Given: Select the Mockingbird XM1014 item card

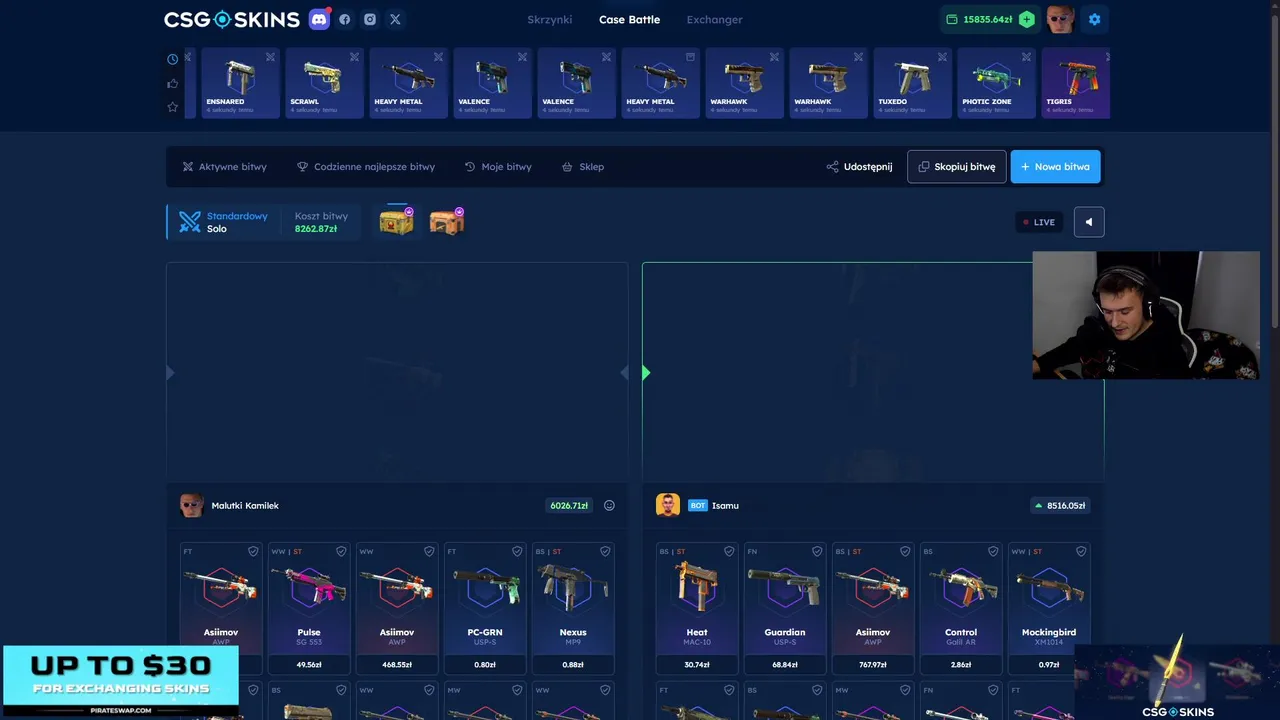Looking at the screenshot, I should [x=1049, y=608].
